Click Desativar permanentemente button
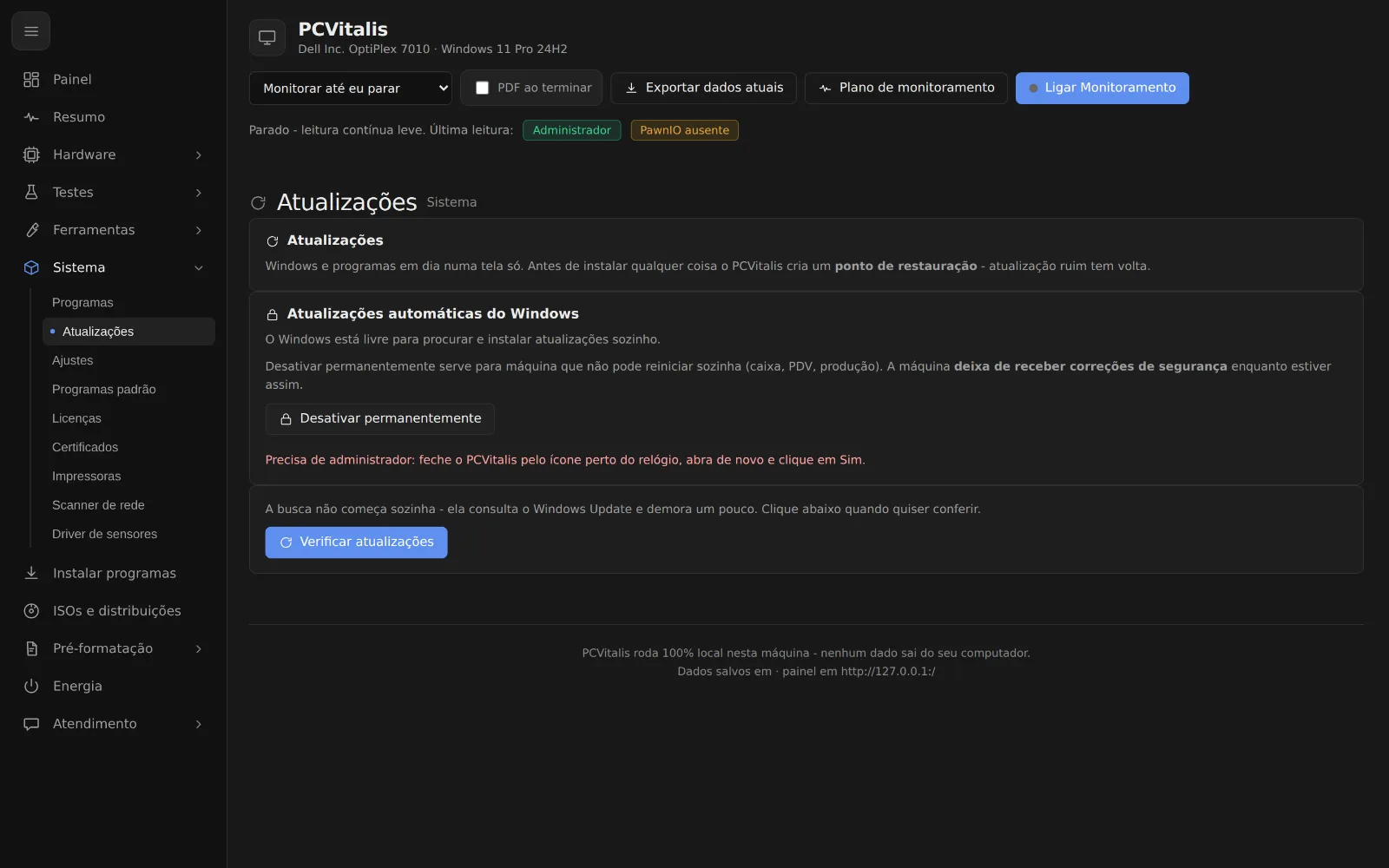This screenshot has height=868, width=1389. coord(380,418)
